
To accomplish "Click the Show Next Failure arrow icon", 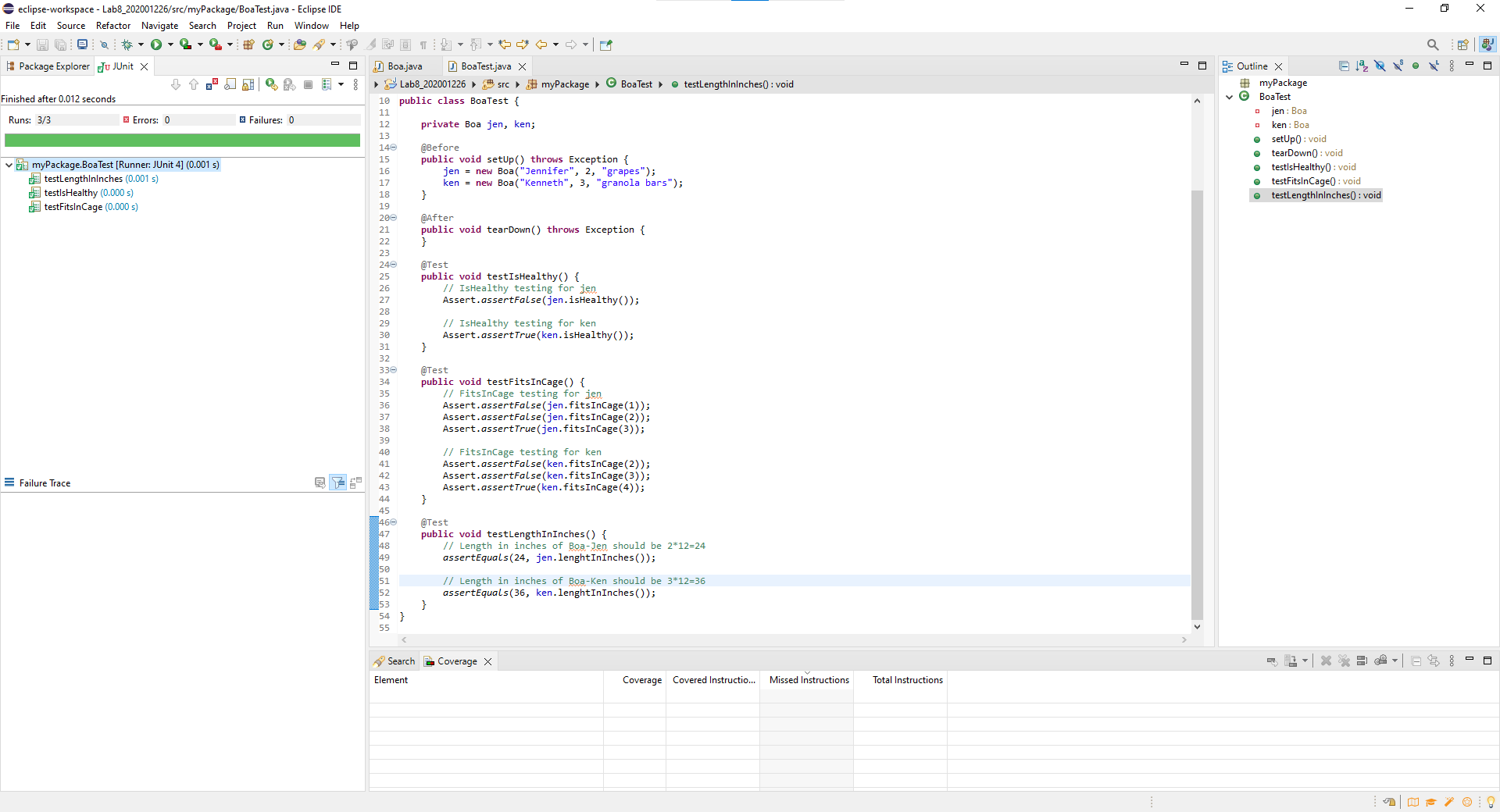I will (x=176, y=84).
